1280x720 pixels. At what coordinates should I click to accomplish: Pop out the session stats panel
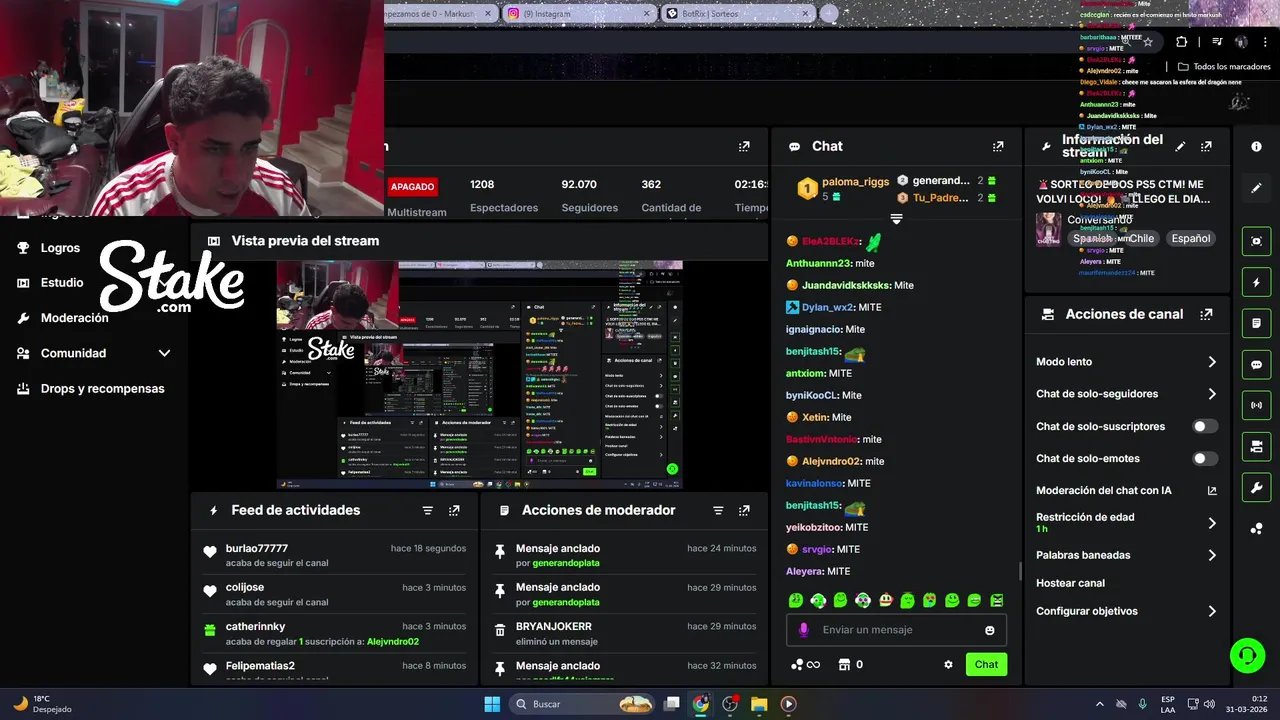[744, 146]
